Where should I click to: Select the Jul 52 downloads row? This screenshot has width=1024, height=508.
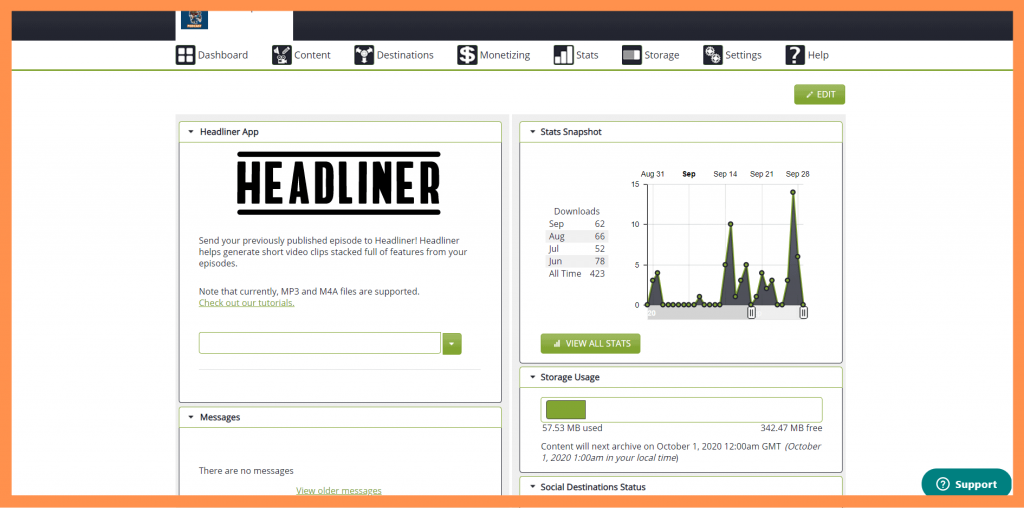click(577, 249)
